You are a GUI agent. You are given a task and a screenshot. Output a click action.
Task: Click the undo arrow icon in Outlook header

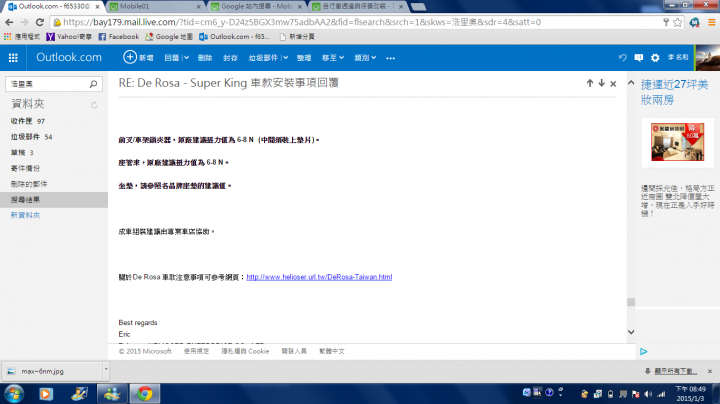pos(623,58)
